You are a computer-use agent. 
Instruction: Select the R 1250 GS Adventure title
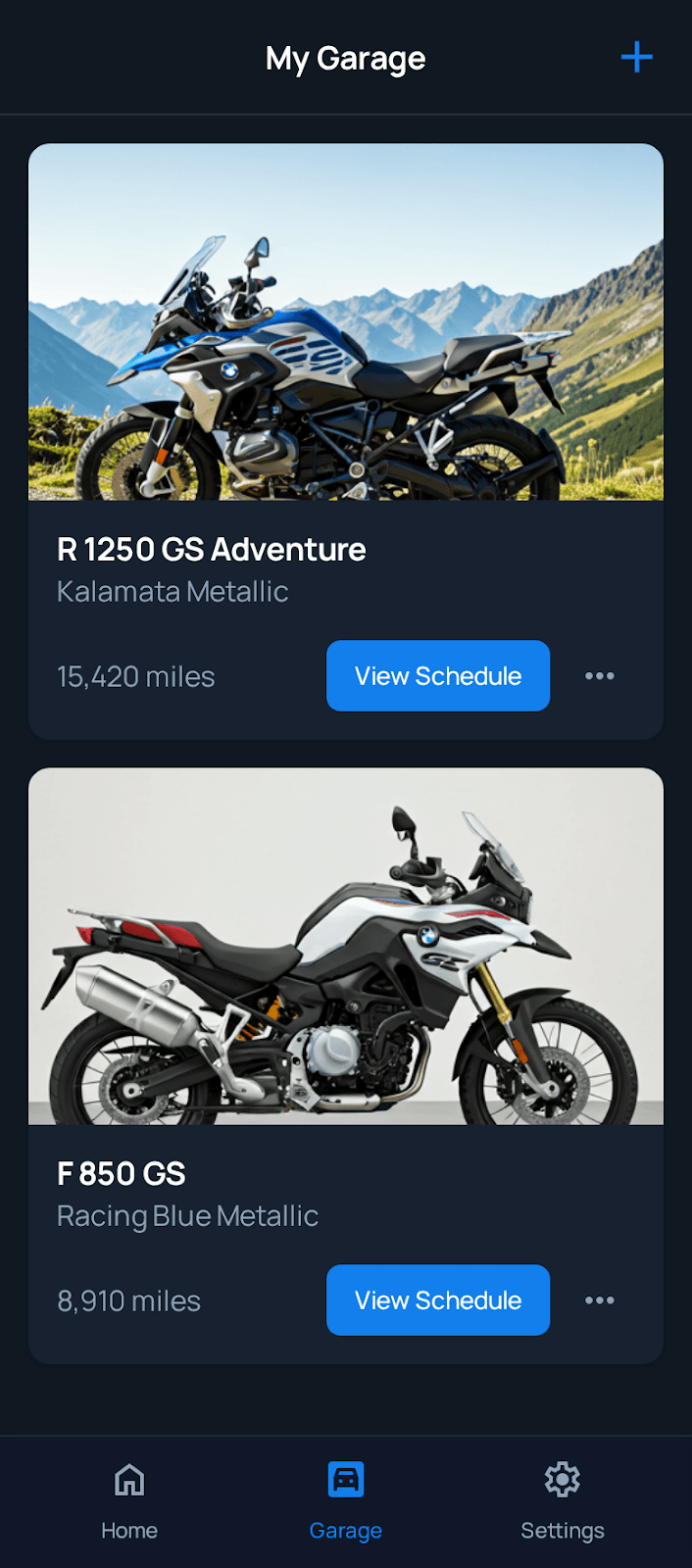pyautogui.click(x=211, y=550)
